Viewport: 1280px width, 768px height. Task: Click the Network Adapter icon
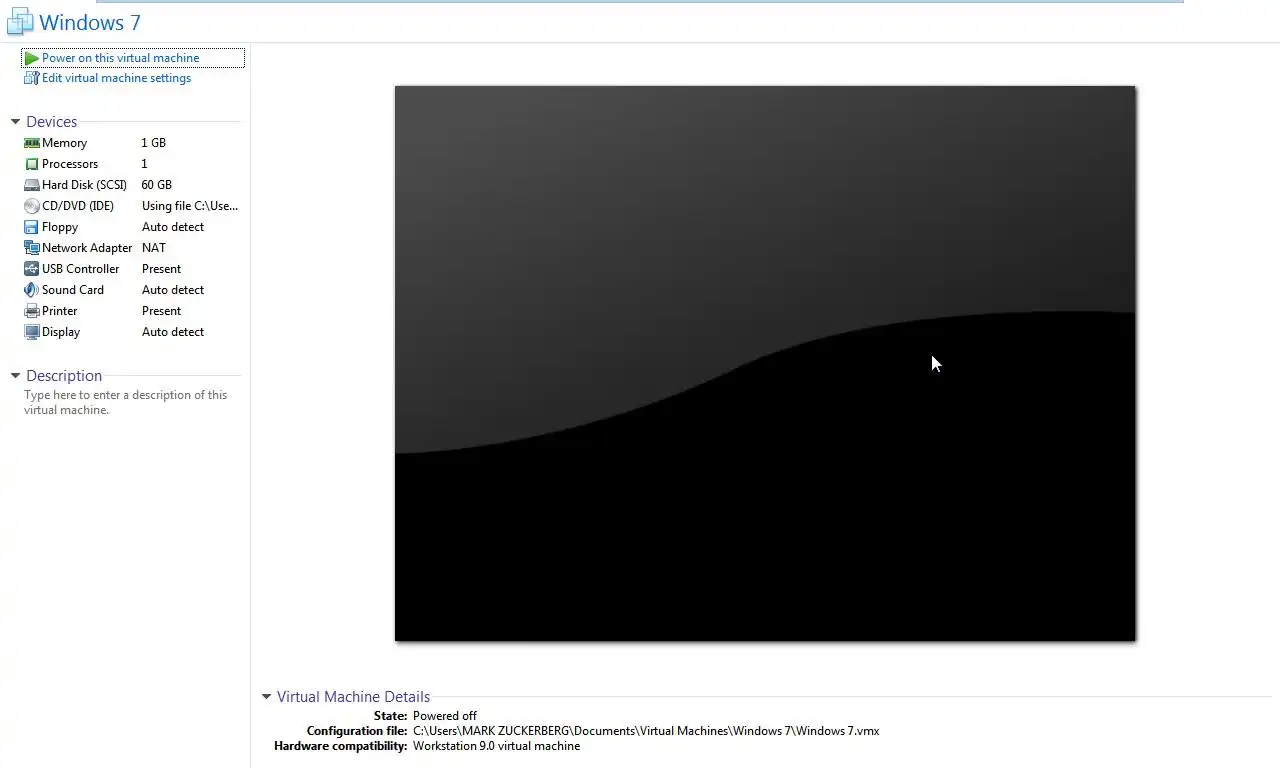click(x=32, y=248)
